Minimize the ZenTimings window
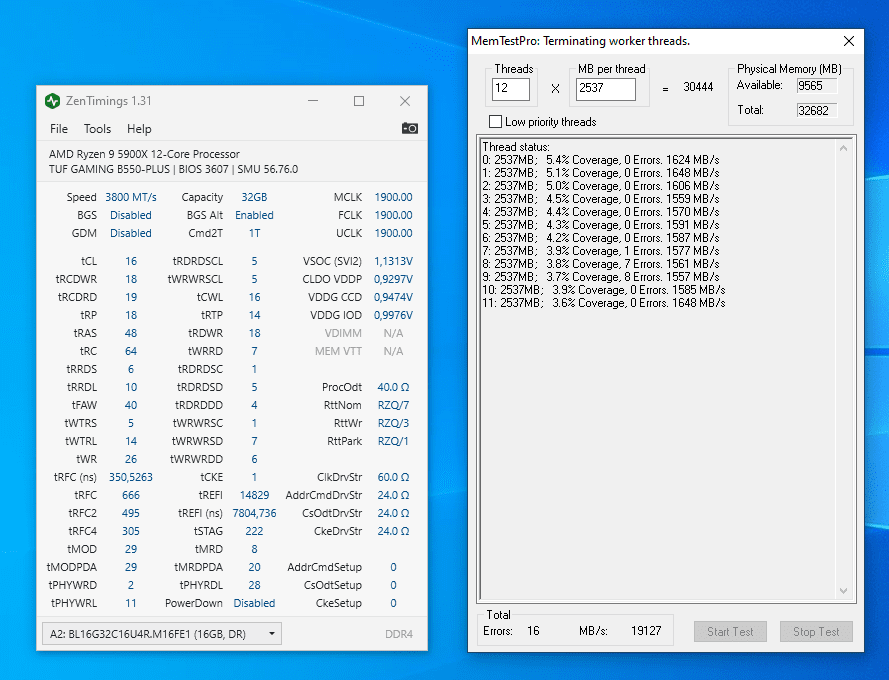Screen dimensions: 889x680 click(x=313, y=101)
